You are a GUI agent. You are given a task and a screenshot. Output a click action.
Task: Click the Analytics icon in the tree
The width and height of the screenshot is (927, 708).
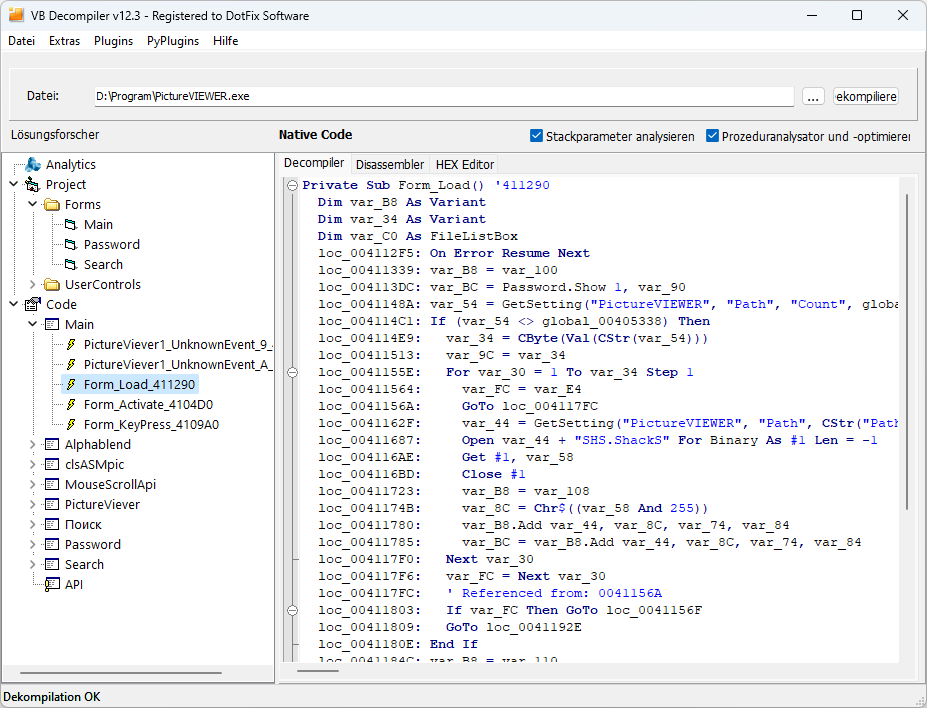(x=33, y=164)
